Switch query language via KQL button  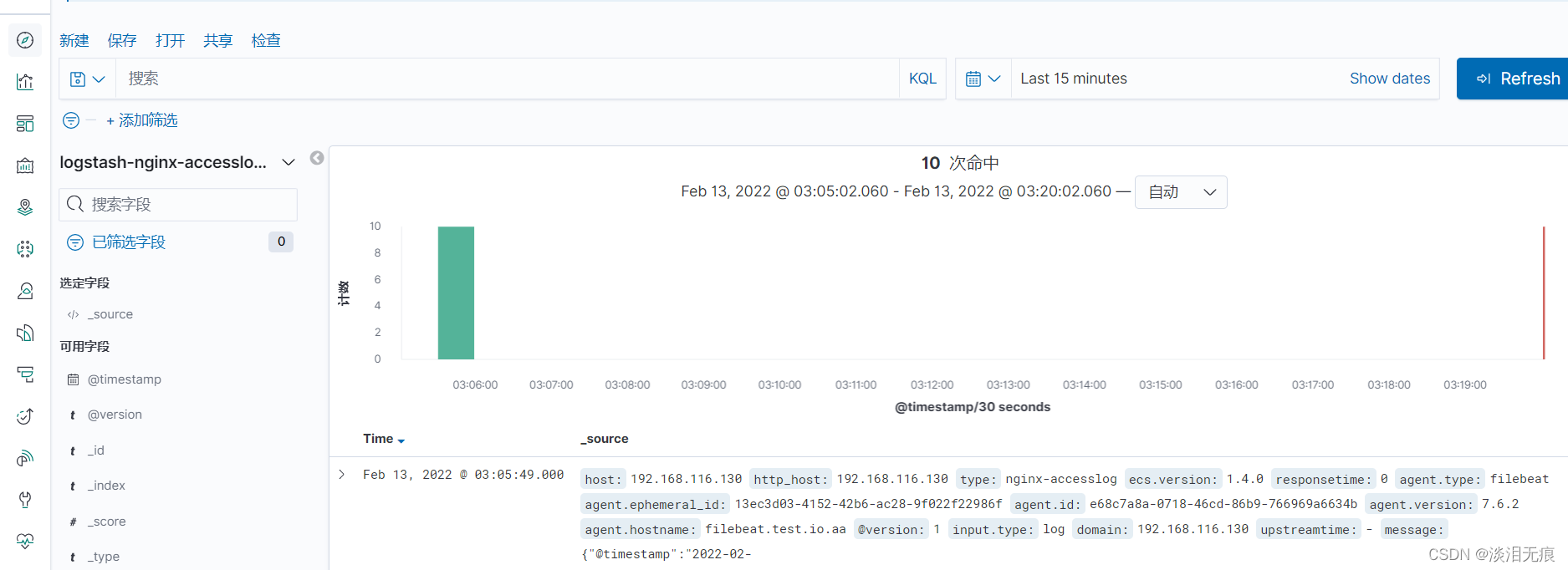point(922,79)
